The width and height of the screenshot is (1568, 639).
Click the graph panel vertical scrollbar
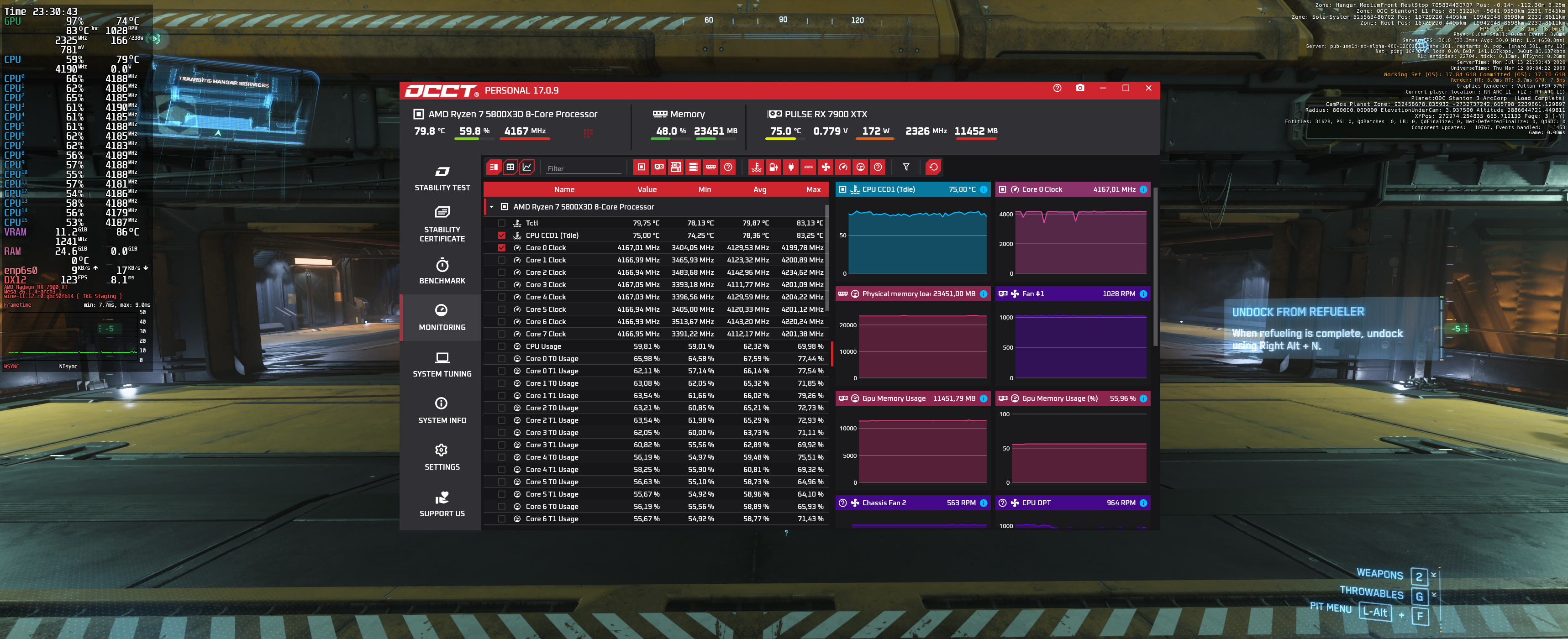[x=1155, y=268]
